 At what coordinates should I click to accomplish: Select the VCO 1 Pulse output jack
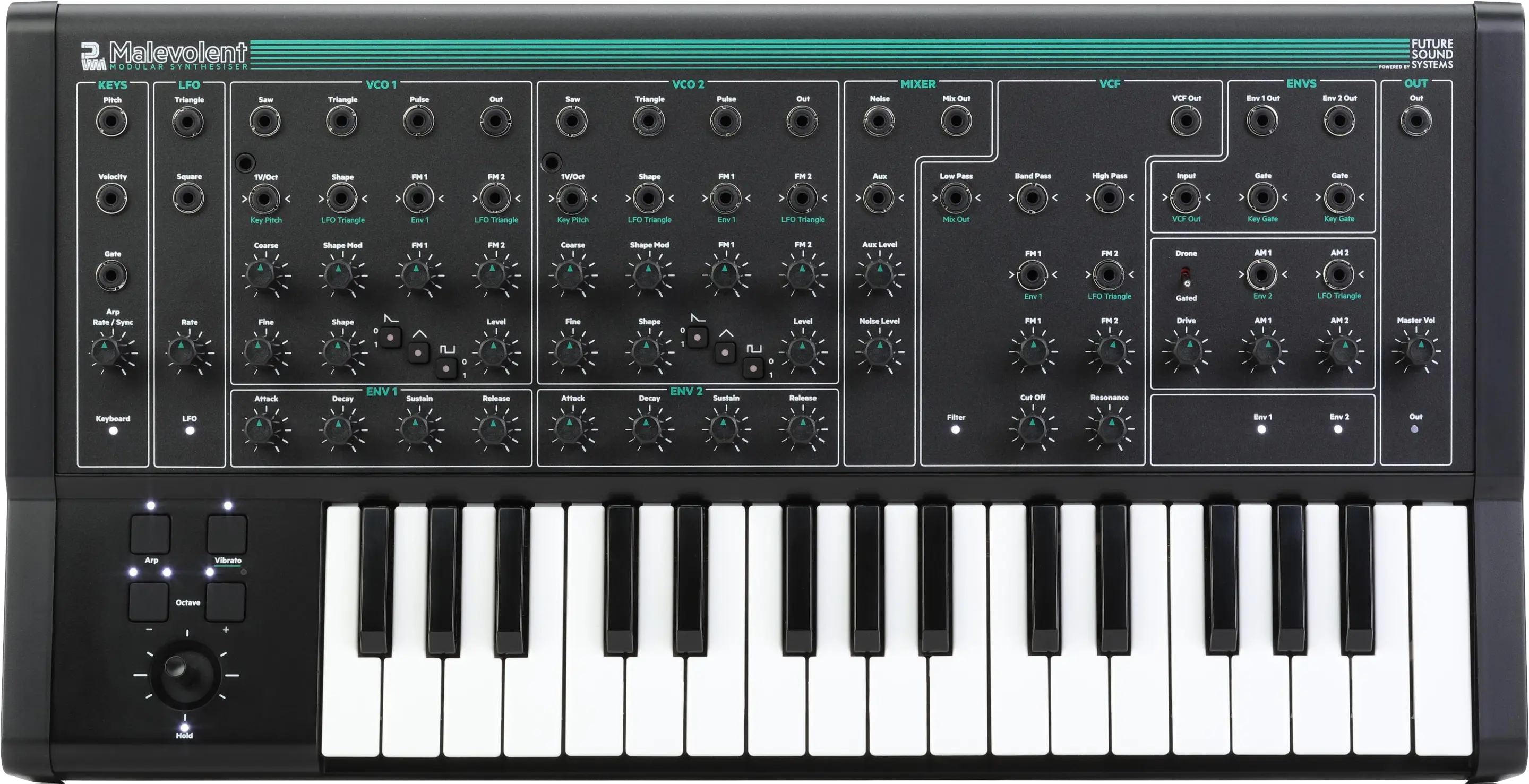pyautogui.click(x=418, y=122)
